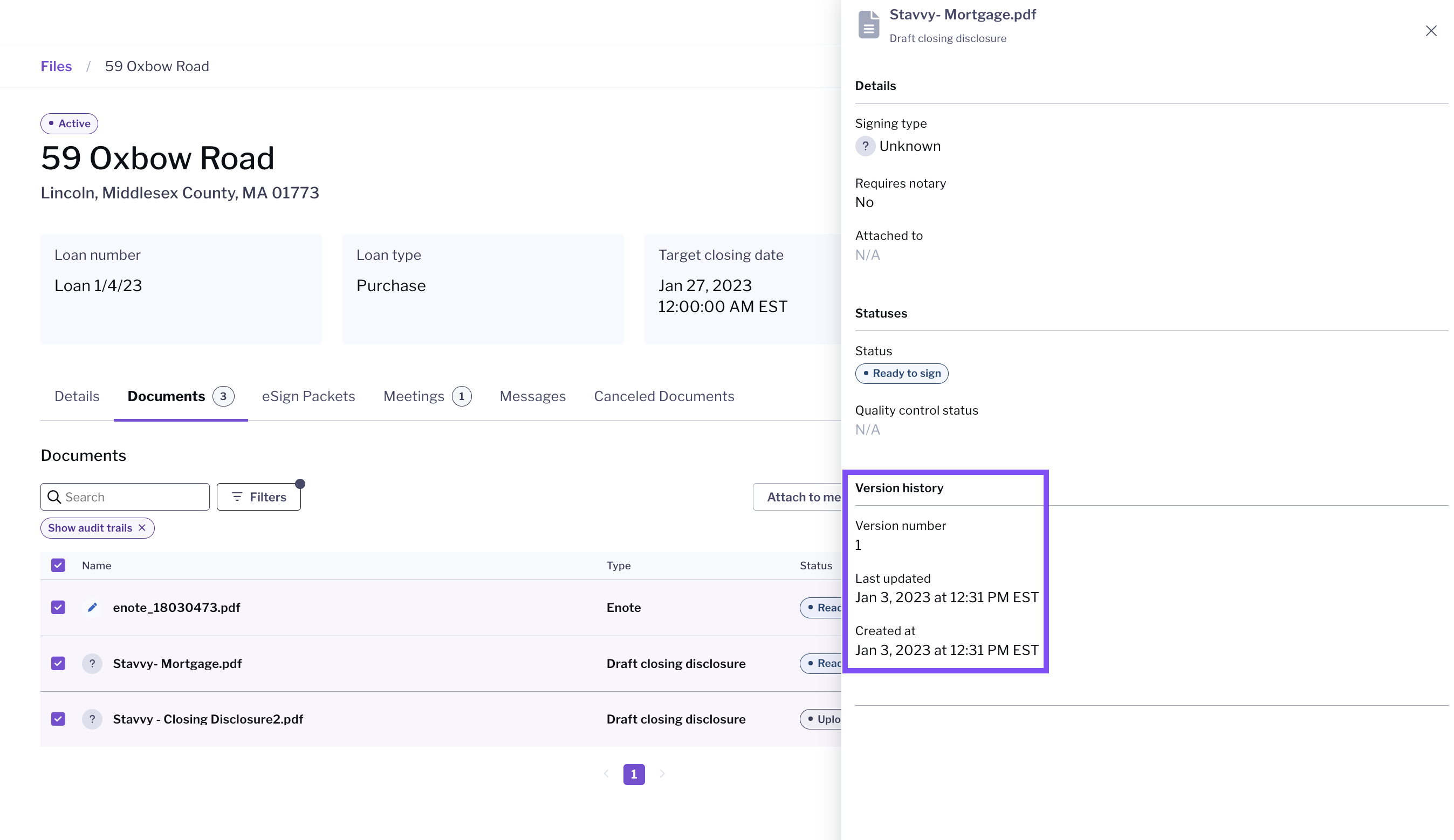Click the question icon beside Stavvy- Mortgage.pdf
This screenshot has height=840, width=1454.
pos(92,664)
